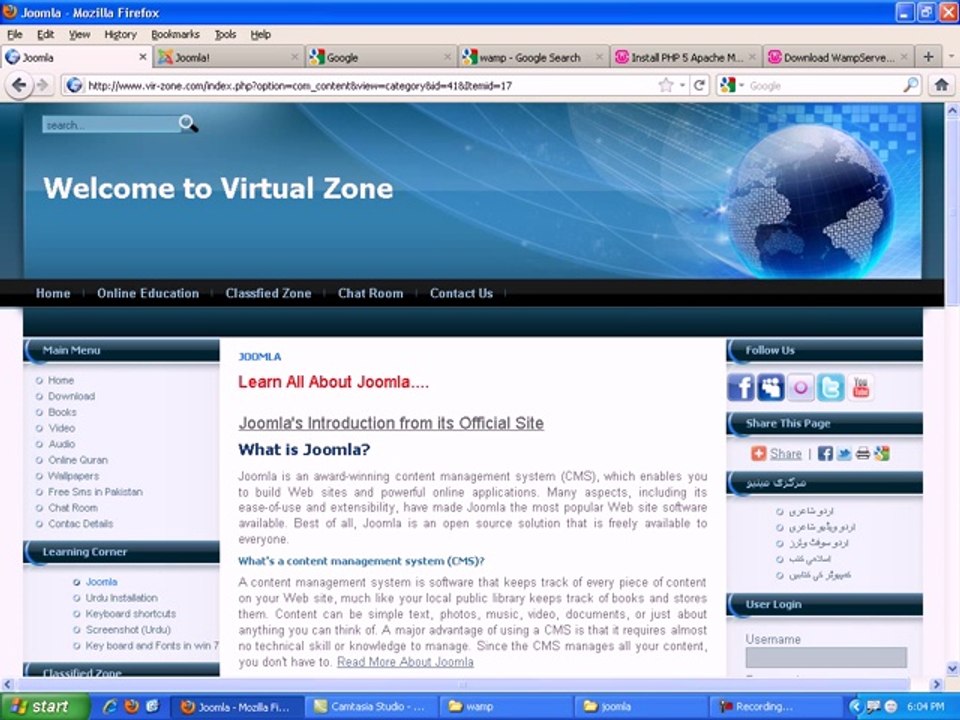Image resolution: width=960 pixels, height=720 pixels.
Task: Click the page icon beside the URL
Action: [x=74, y=85]
